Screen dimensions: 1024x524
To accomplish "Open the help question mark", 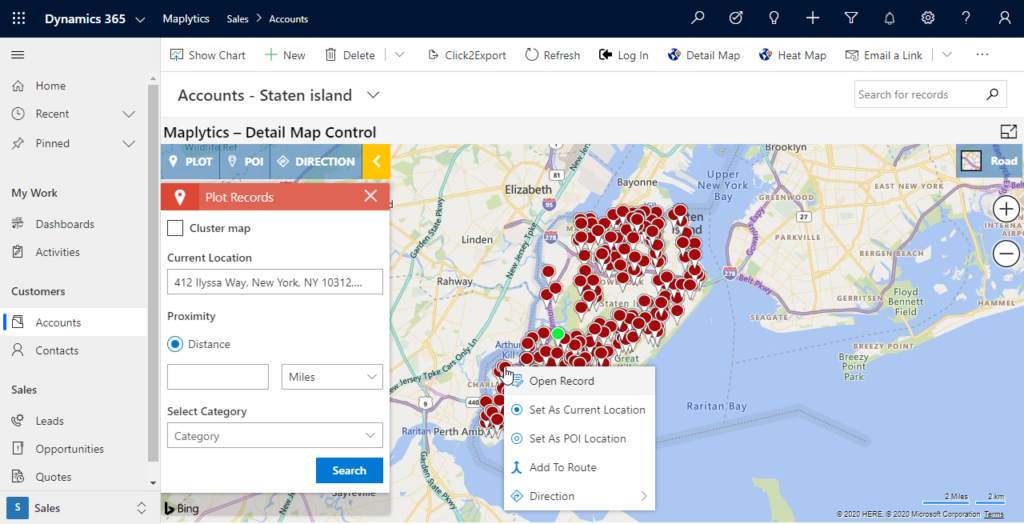I will [966, 18].
